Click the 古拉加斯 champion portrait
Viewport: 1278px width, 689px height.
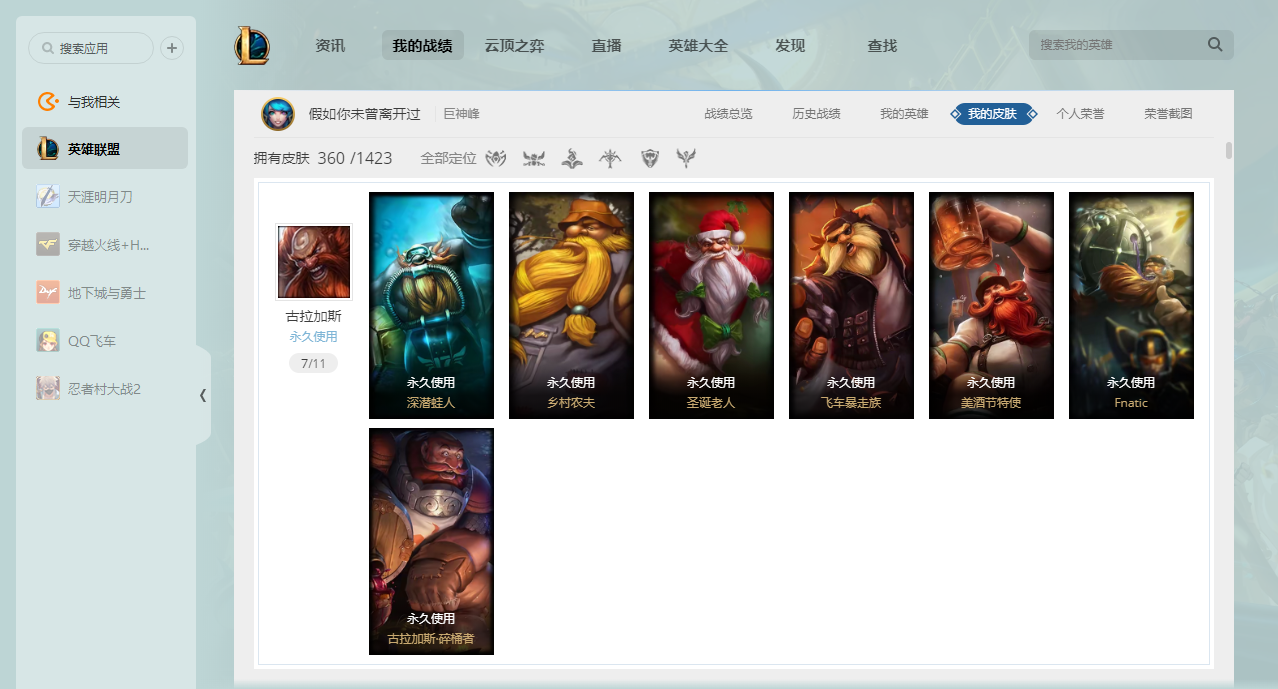(314, 262)
